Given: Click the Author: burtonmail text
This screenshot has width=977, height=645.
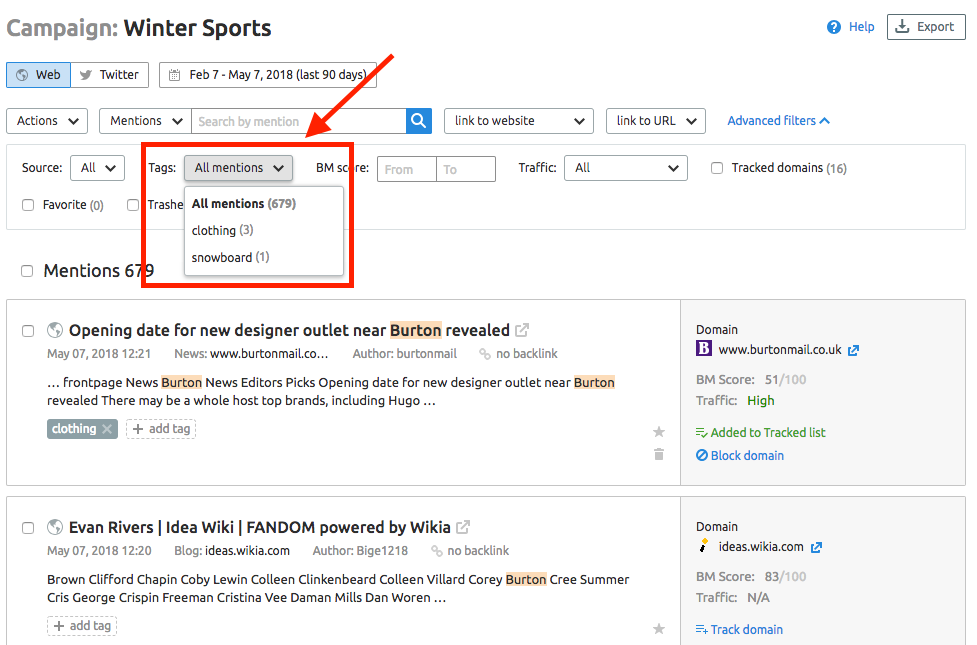Looking at the screenshot, I should point(405,354).
